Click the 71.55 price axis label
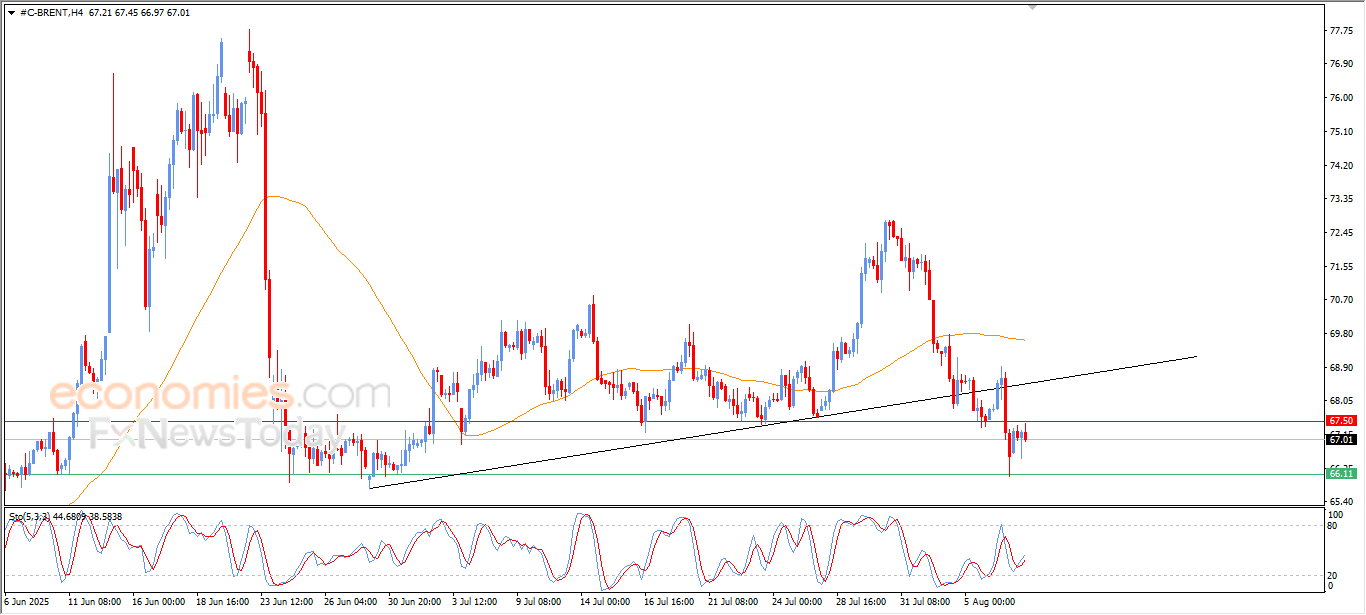The height and width of the screenshot is (615, 1366). (x=1342, y=266)
